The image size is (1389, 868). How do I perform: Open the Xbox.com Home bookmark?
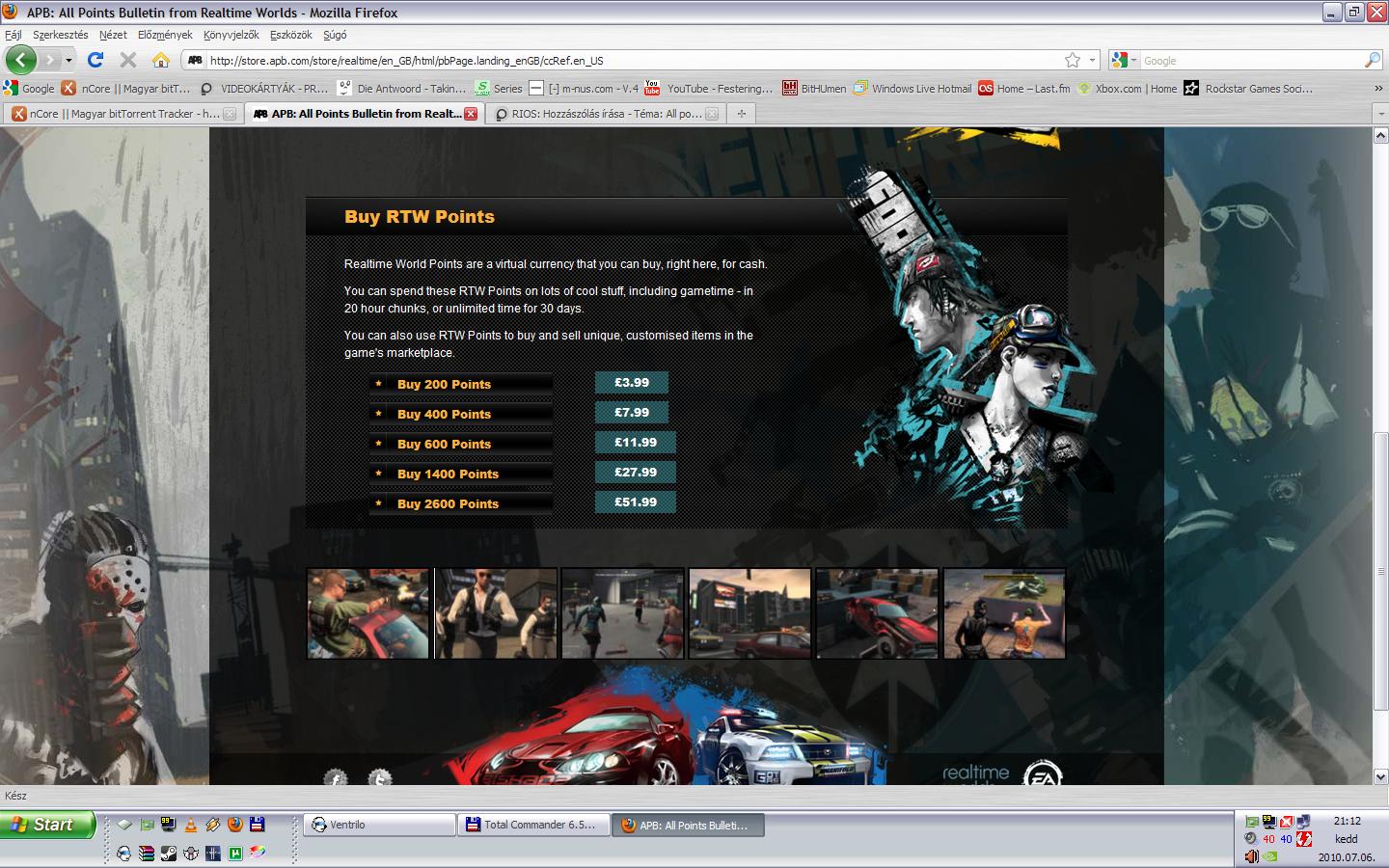pyautogui.click(x=1127, y=88)
